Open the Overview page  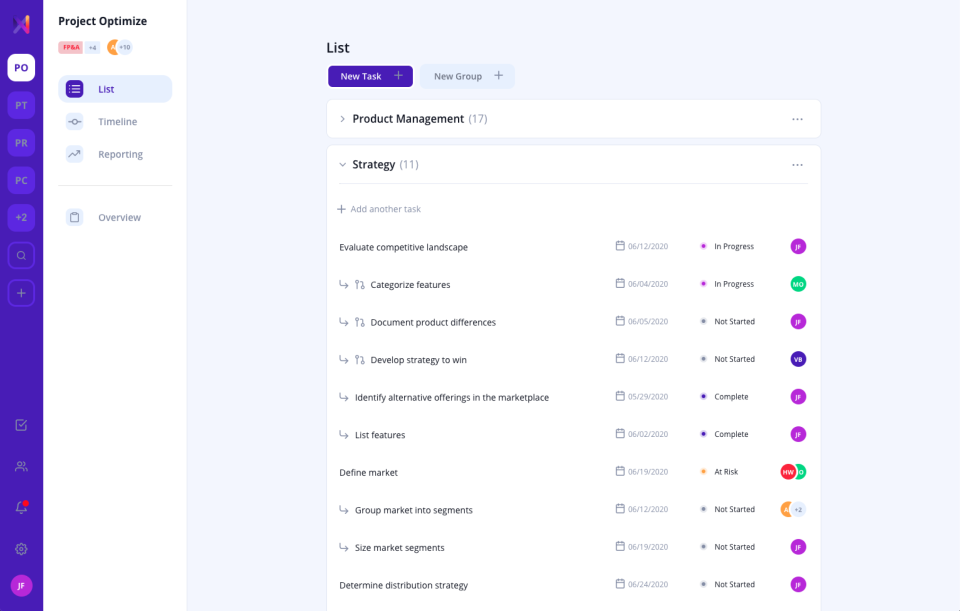[x=118, y=217]
